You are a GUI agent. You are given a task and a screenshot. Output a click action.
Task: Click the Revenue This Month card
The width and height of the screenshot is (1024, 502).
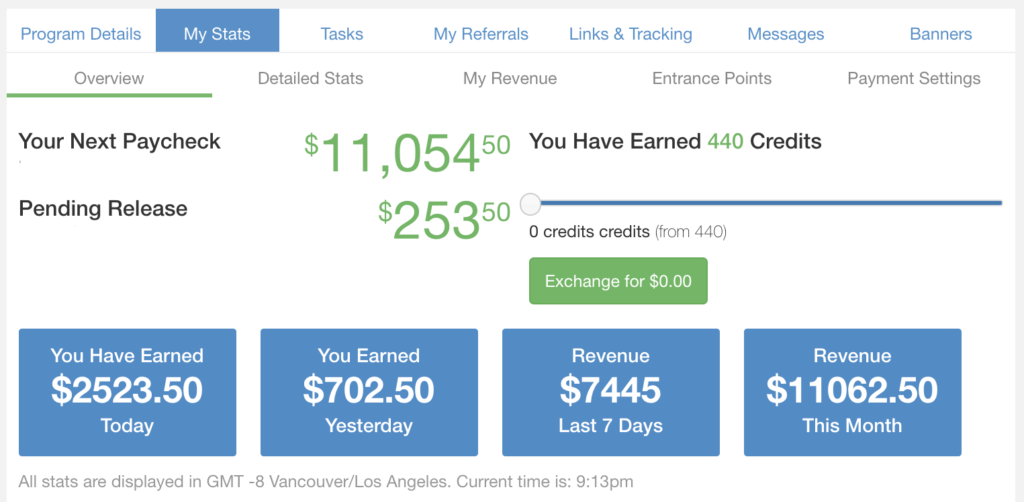(x=852, y=392)
